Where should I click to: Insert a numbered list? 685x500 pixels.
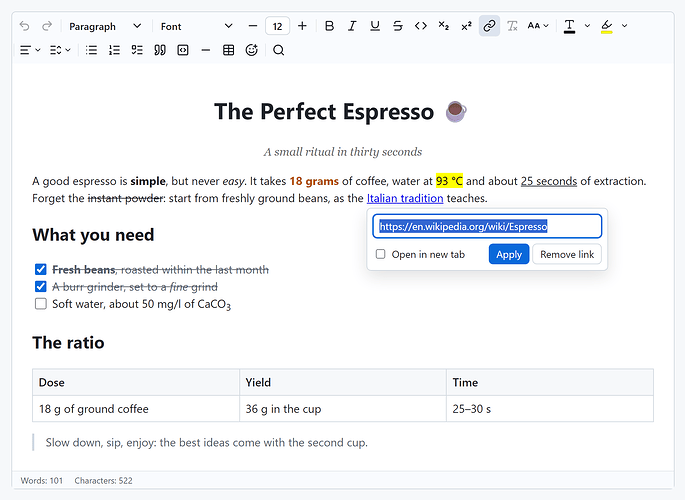(x=114, y=50)
